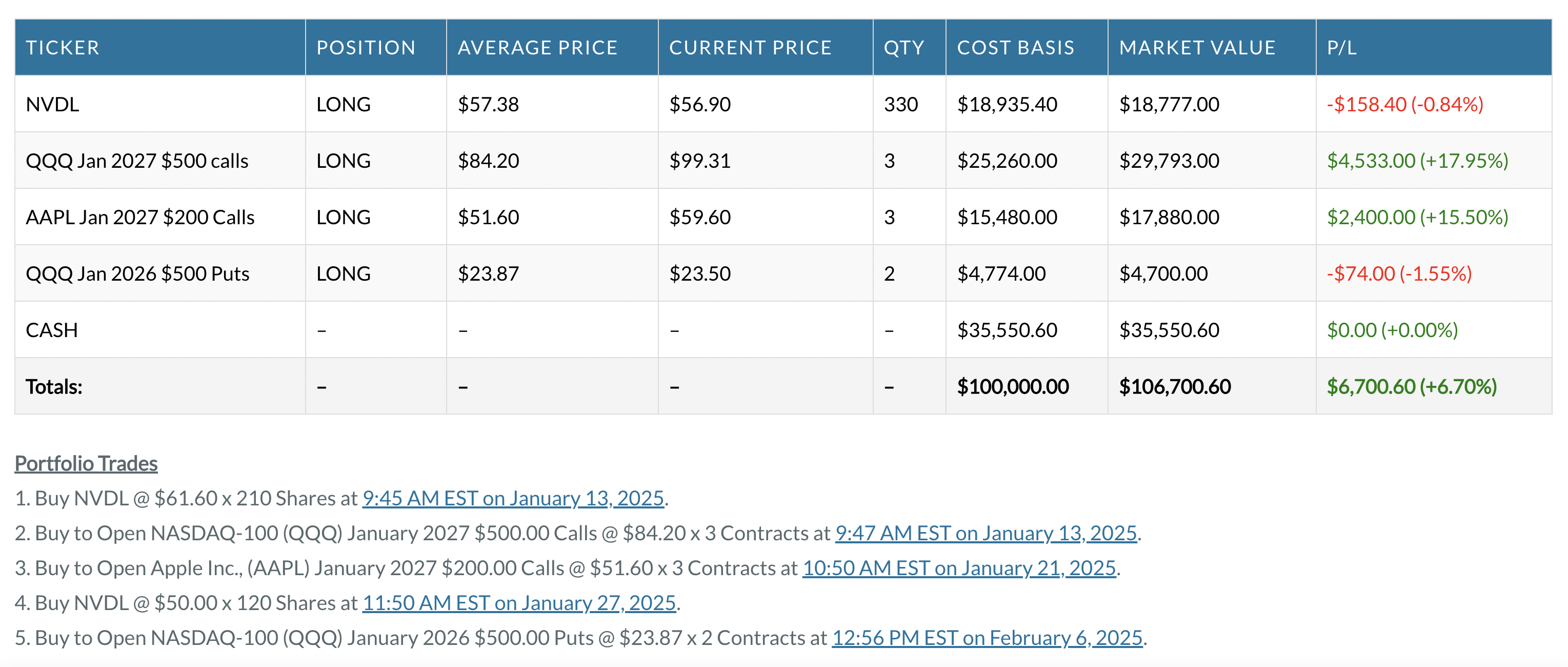The width and height of the screenshot is (1568, 667).
Task: Click the Portfolio Trades heading
Action: (x=86, y=463)
